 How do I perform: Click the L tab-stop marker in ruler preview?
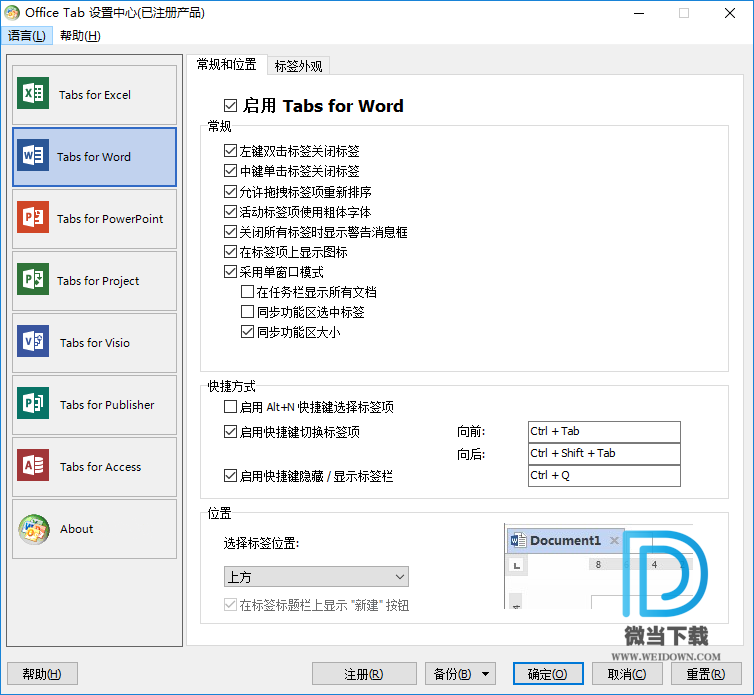tap(517, 566)
